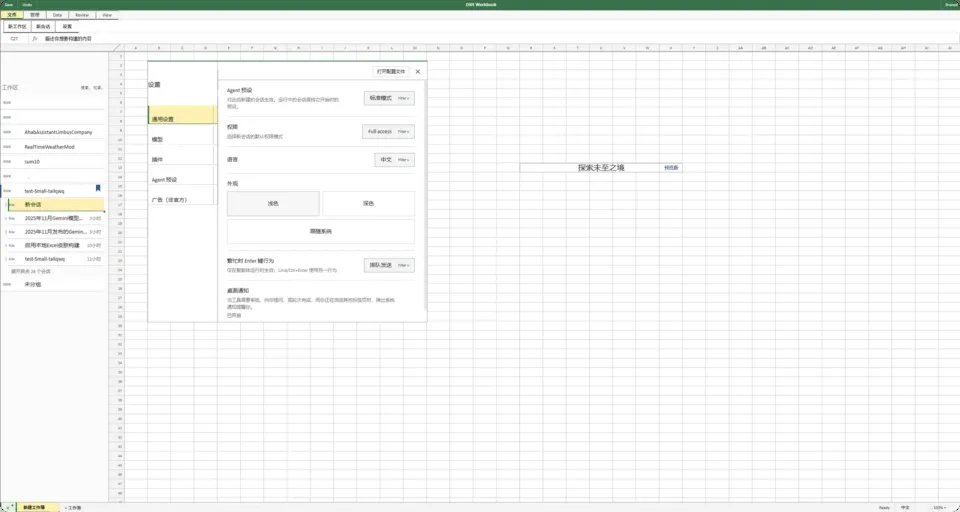This screenshot has width=960, height=512.
Task: Select the 未分组 group
Action: [53, 284]
